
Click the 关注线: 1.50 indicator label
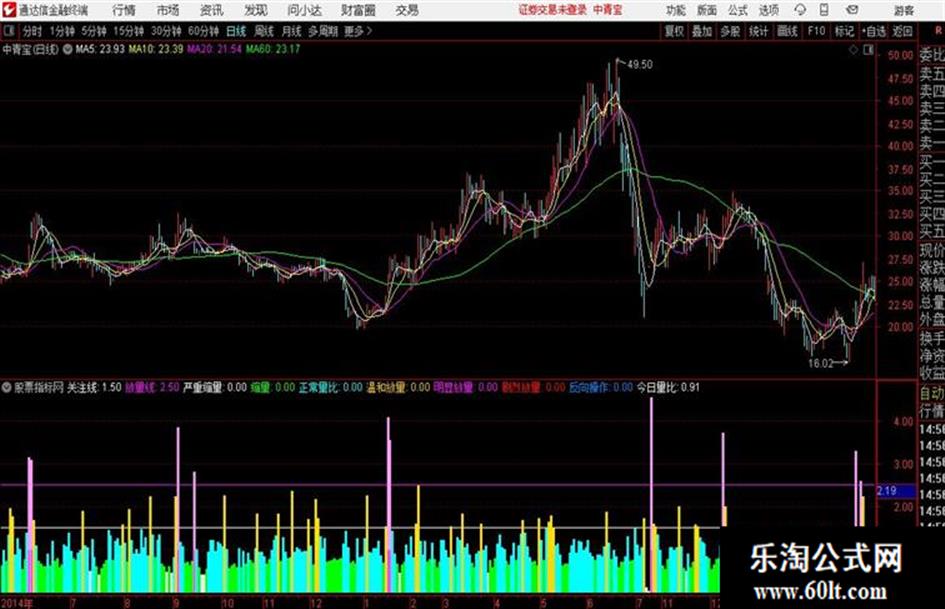click(93, 387)
